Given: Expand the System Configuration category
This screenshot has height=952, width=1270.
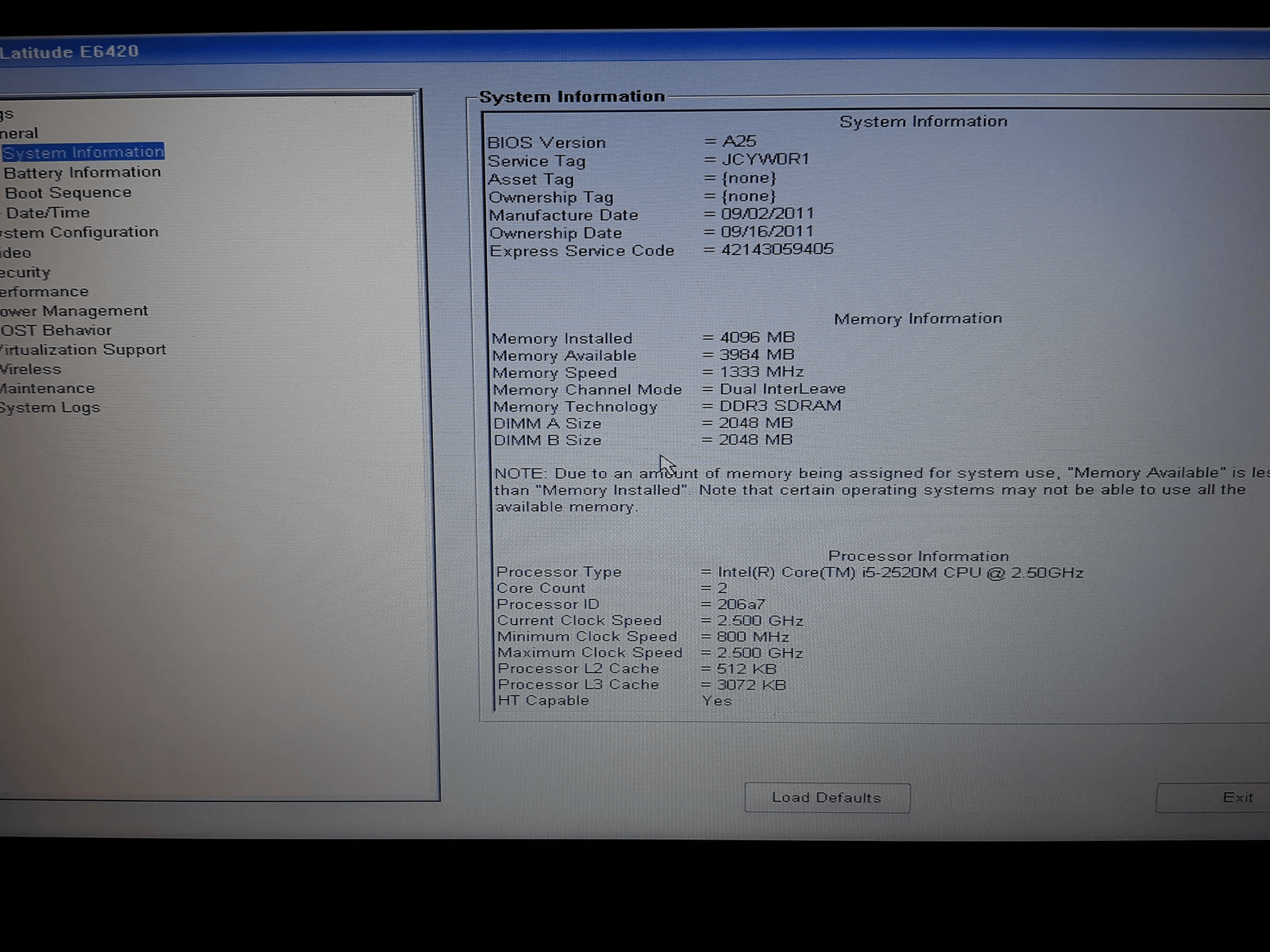Looking at the screenshot, I should [79, 232].
